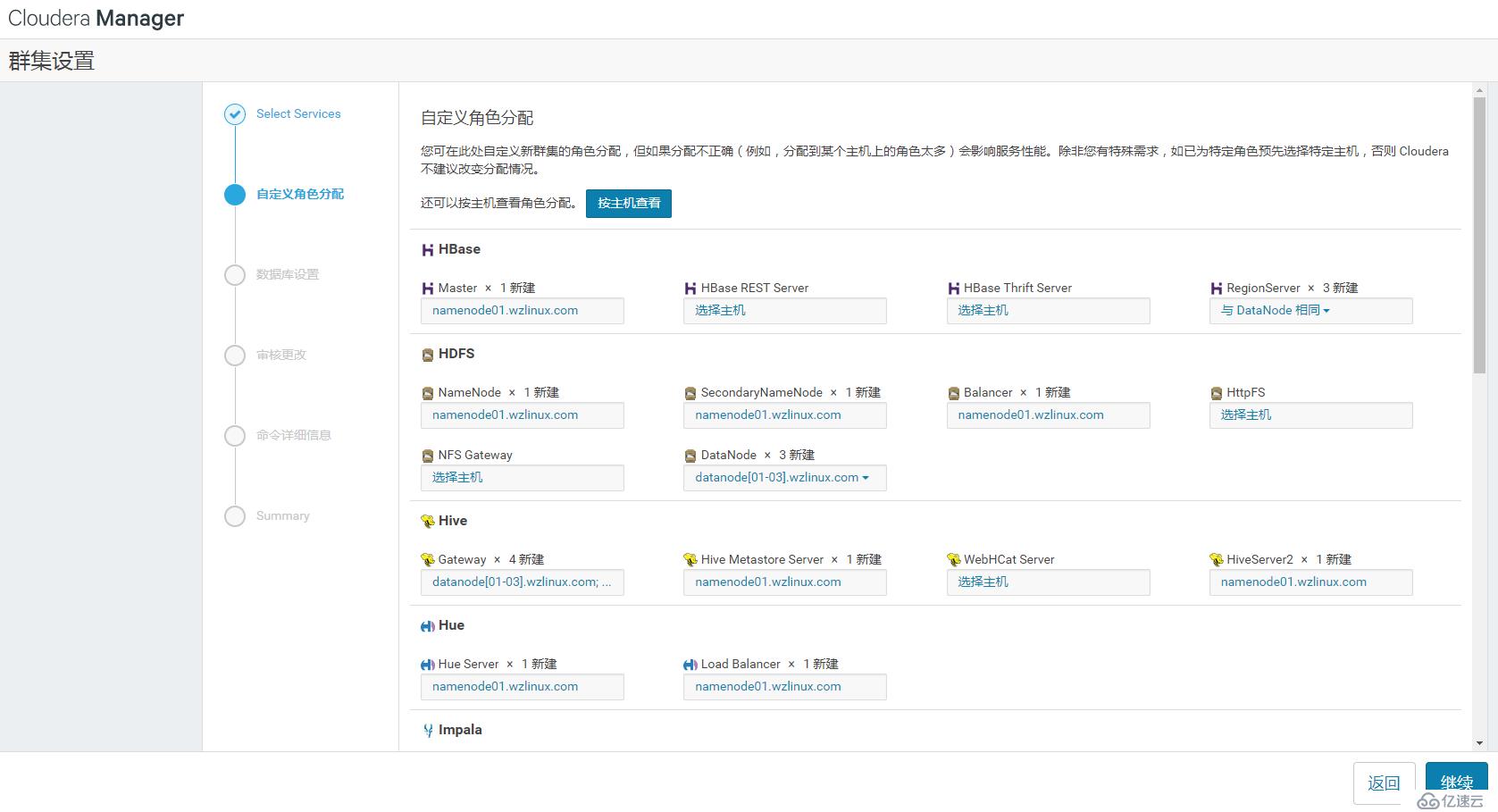Click the HttpFS role icon
This screenshot has height=812, width=1498.
[x=1216, y=393]
